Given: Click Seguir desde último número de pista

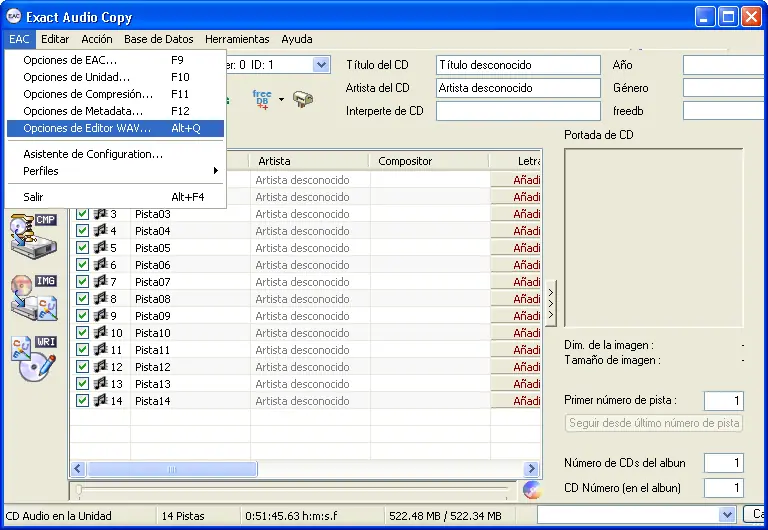Looking at the screenshot, I should 654,423.
